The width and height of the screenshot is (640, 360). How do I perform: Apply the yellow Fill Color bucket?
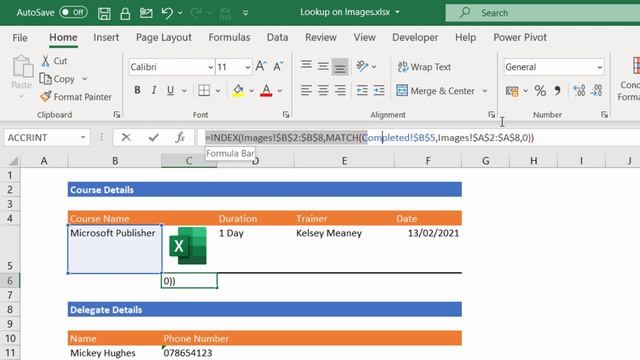pos(238,90)
